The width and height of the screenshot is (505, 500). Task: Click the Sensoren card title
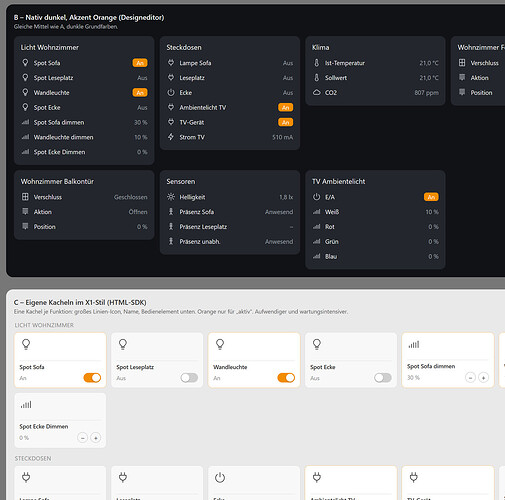[181, 181]
